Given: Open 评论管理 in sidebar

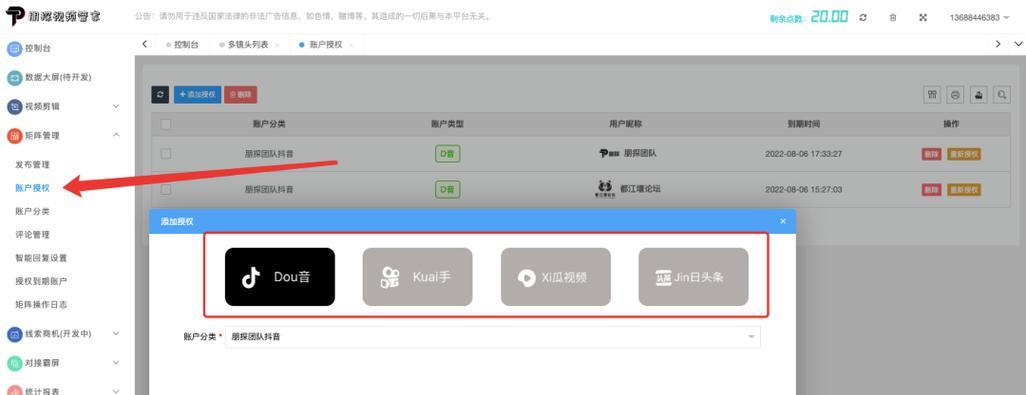Looking at the screenshot, I should coord(32,234).
